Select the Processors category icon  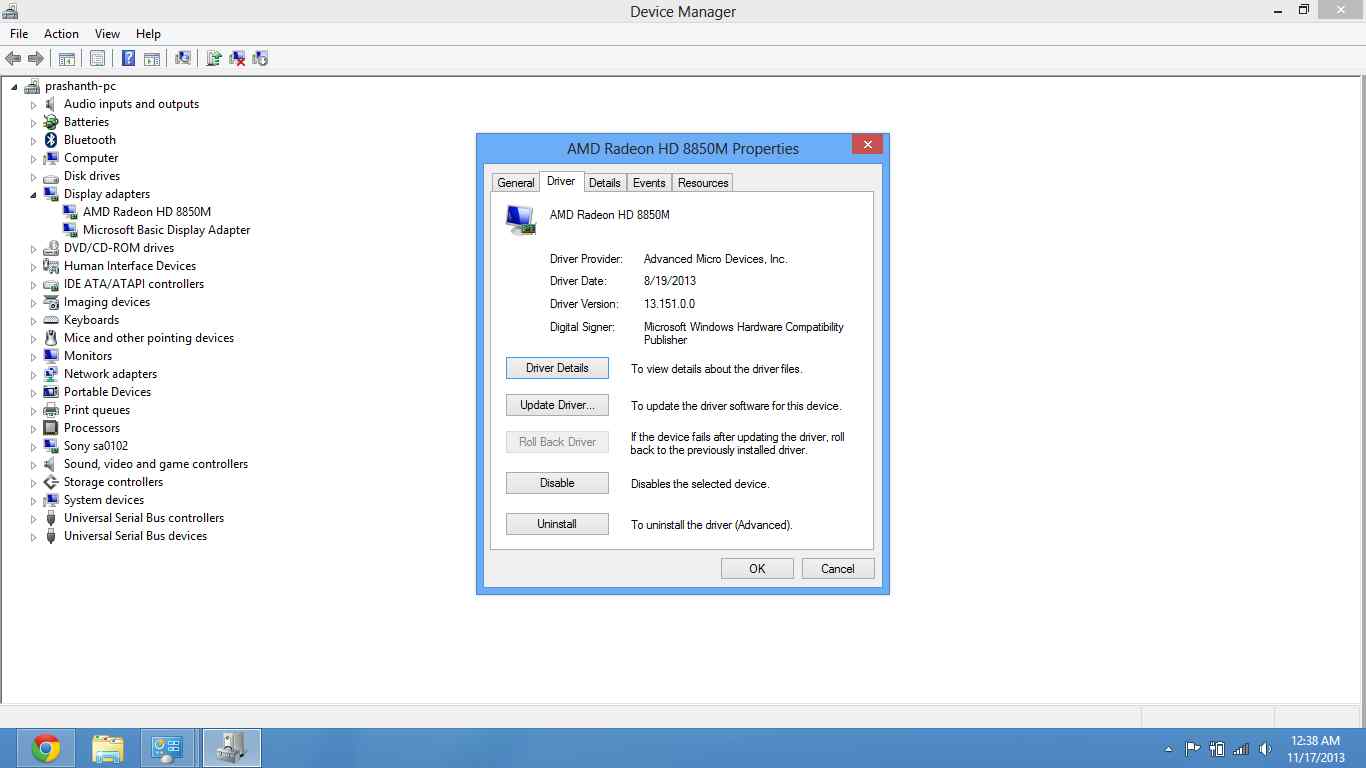[x=51, y=428]
